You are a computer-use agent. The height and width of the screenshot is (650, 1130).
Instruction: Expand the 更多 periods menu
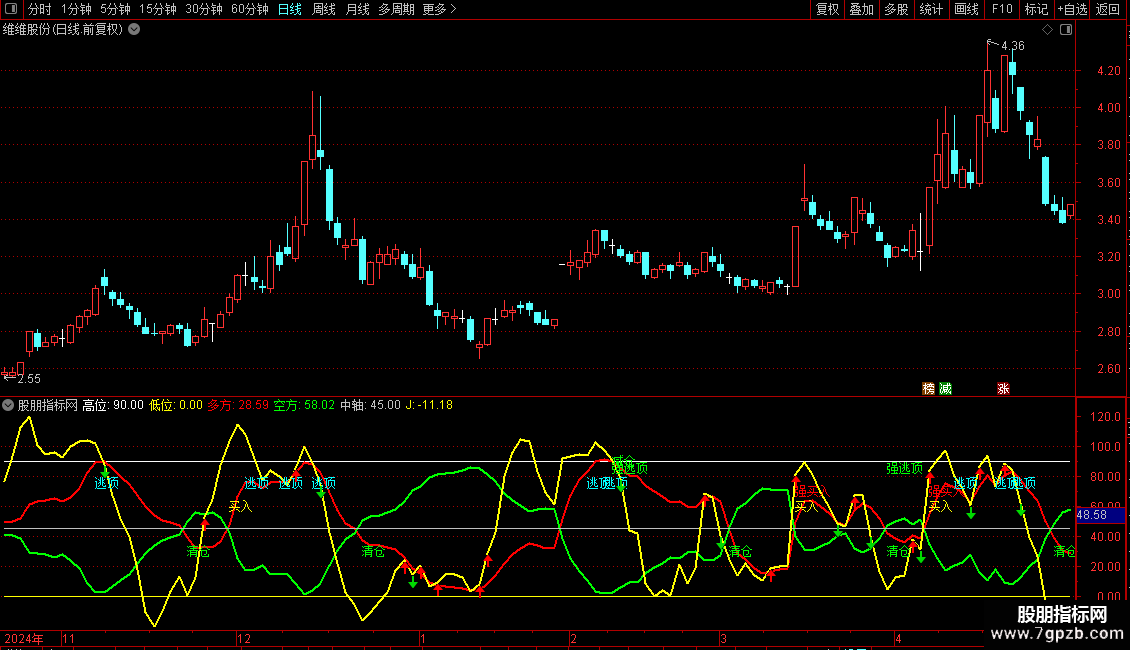(439, 10)
